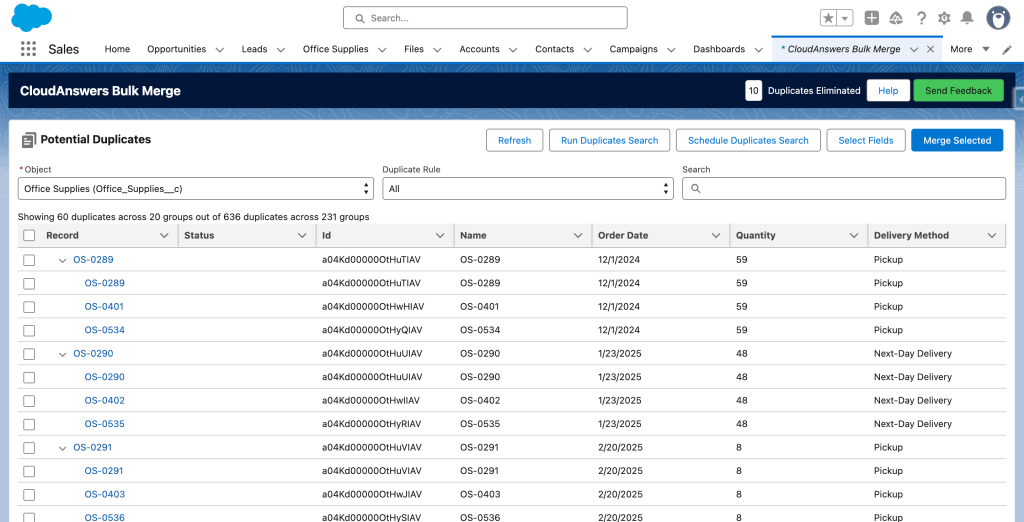Open Salesforce Guidance Center cloud icon
The image size is (1024, 522).
click(x=896, y=18)
